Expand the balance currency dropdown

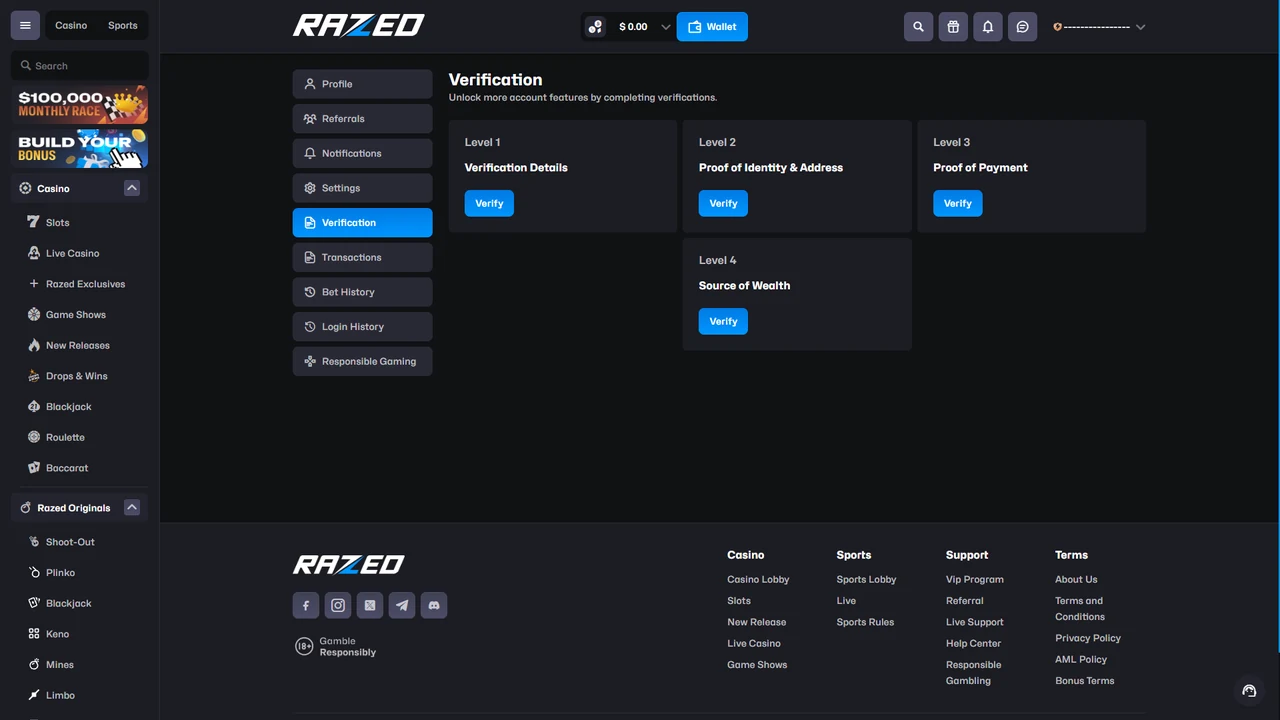point(665,27)
